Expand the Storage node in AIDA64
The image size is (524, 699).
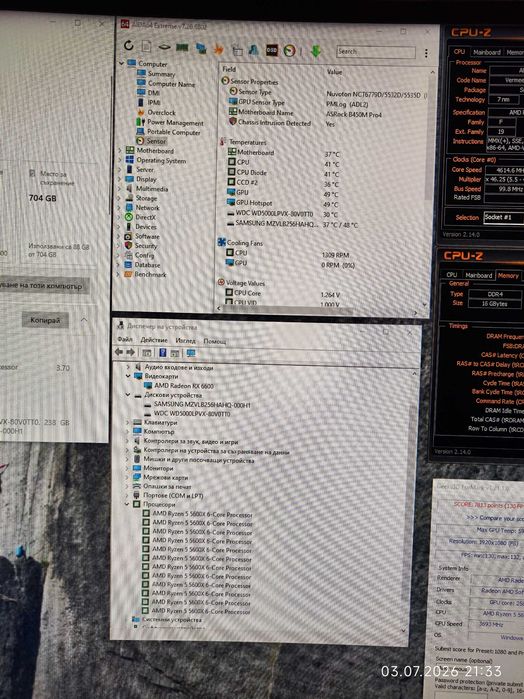120,198
